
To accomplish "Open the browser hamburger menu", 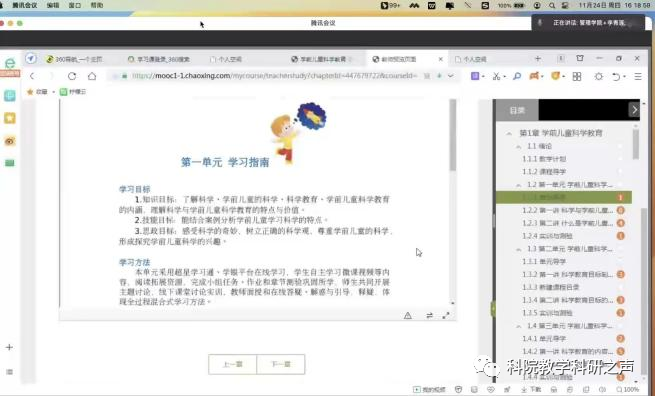I will (638, 76).
